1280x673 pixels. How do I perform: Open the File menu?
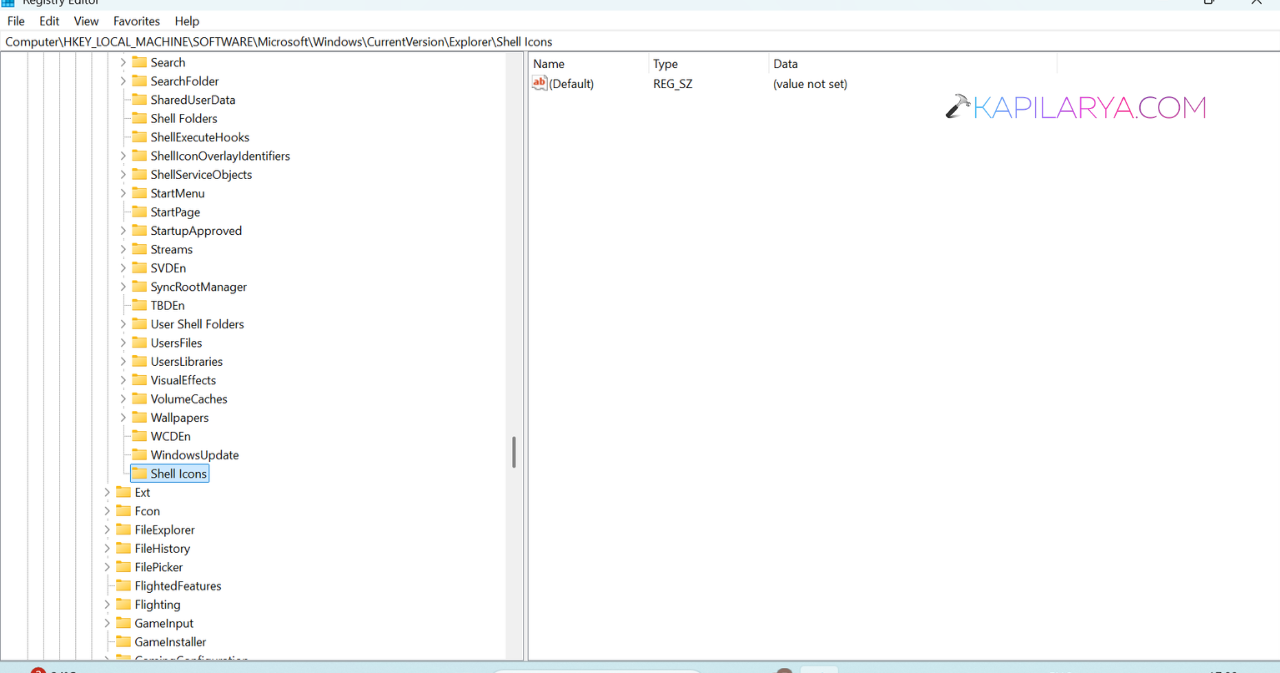[x=16, y=21]
